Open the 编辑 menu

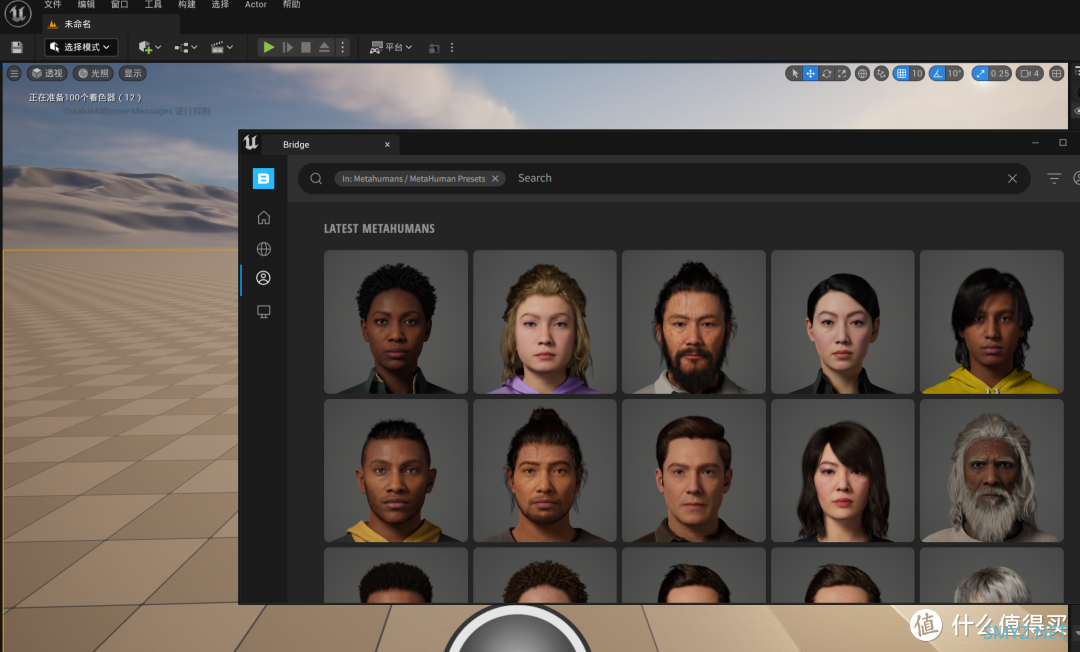(x=87, y=4)
